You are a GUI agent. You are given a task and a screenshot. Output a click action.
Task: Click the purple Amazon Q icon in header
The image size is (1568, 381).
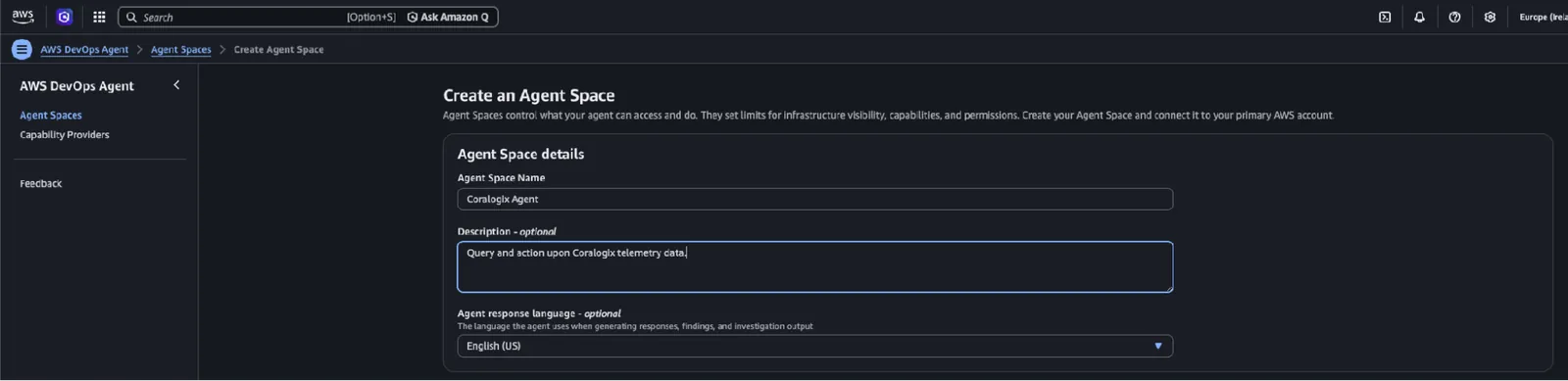point(65,17)
